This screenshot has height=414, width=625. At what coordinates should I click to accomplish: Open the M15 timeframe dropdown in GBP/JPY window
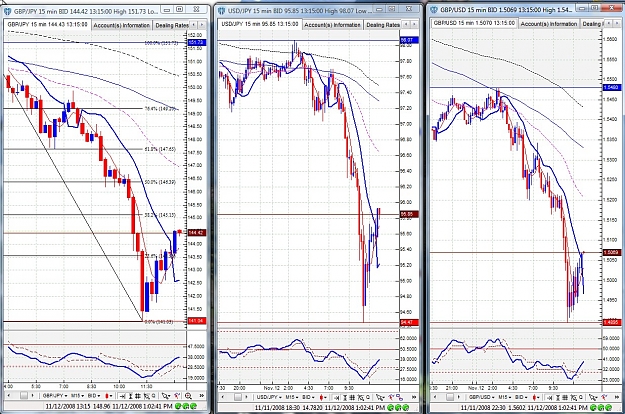[77, 396]
